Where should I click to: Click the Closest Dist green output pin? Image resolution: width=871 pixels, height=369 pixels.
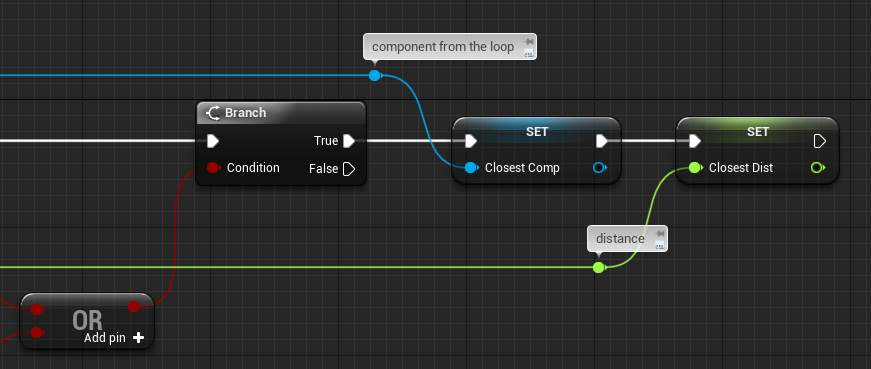(x=818, y=167)
